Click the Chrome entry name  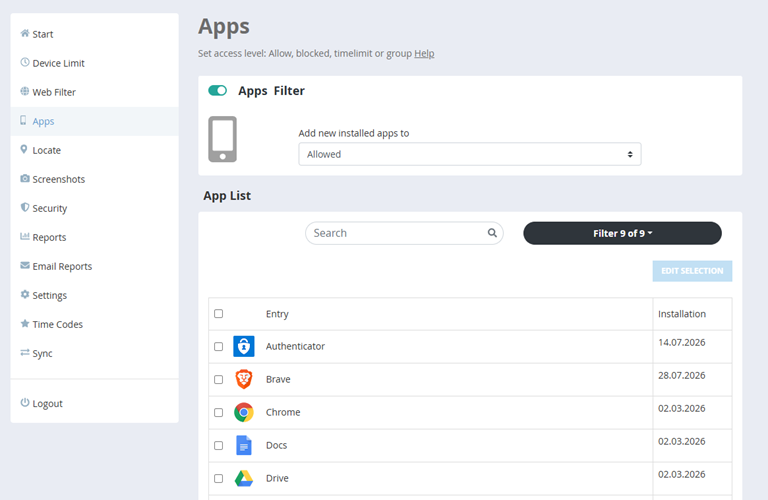(283, 412)
